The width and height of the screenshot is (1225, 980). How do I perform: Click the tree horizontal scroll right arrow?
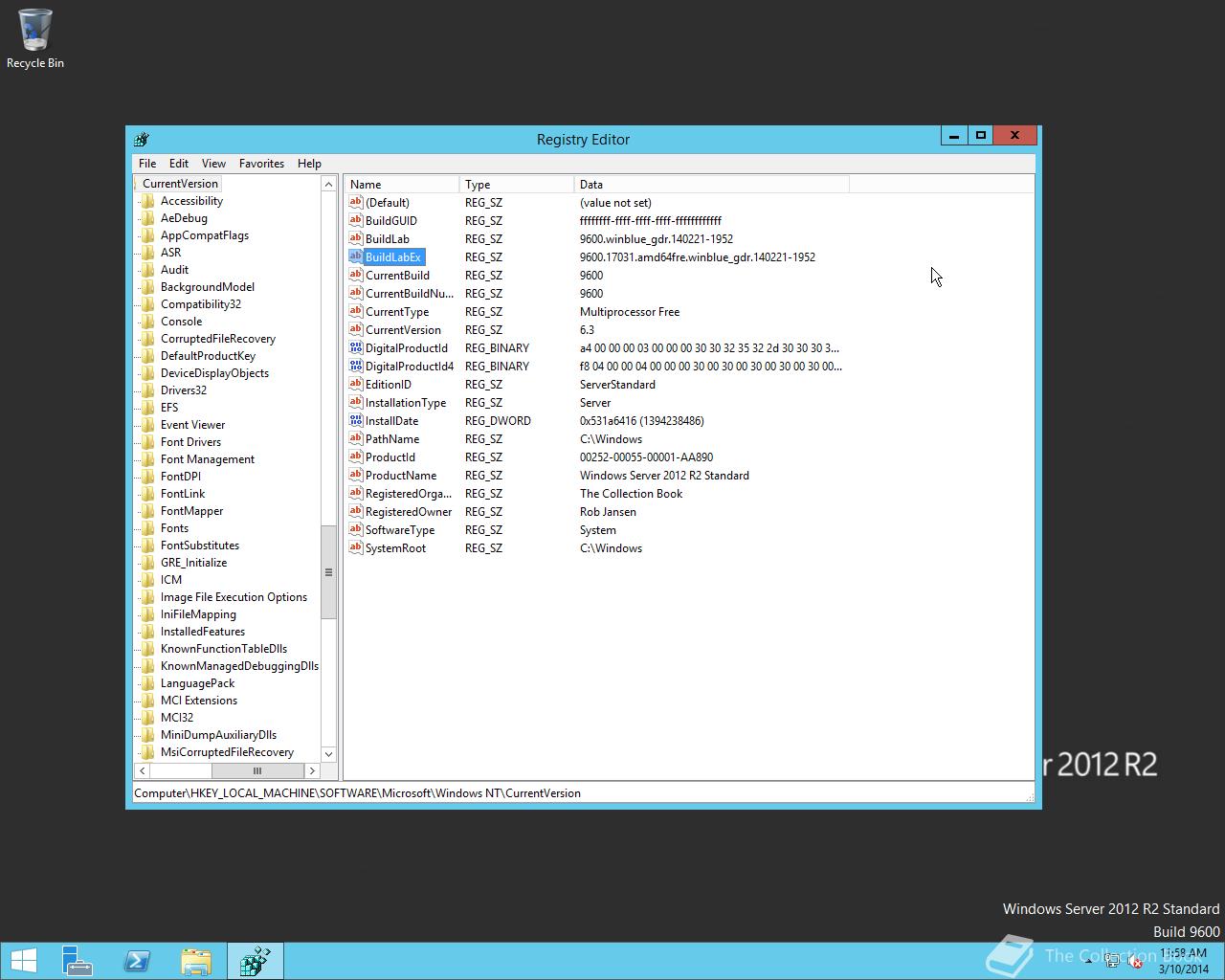coord(312,770)
